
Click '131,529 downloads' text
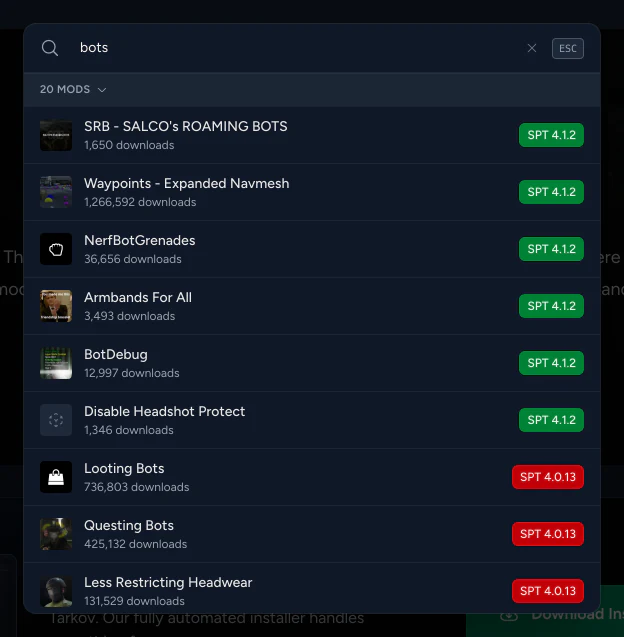pos(134,601)
